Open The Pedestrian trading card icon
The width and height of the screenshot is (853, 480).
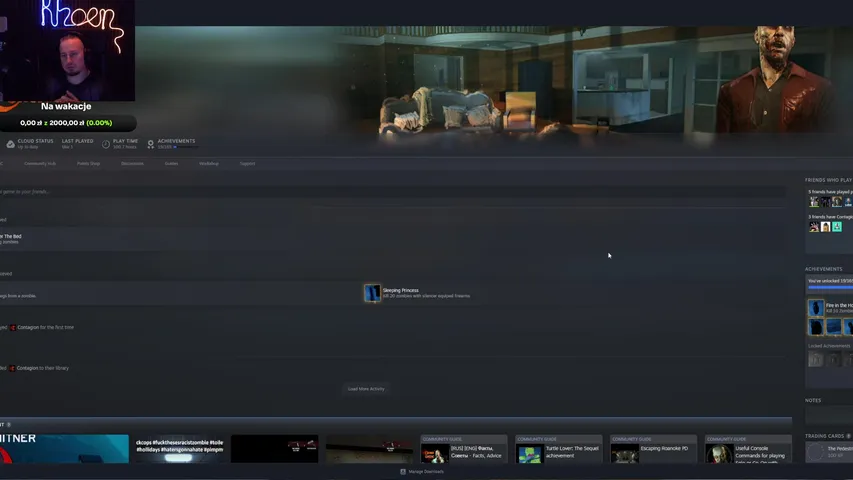815,452
